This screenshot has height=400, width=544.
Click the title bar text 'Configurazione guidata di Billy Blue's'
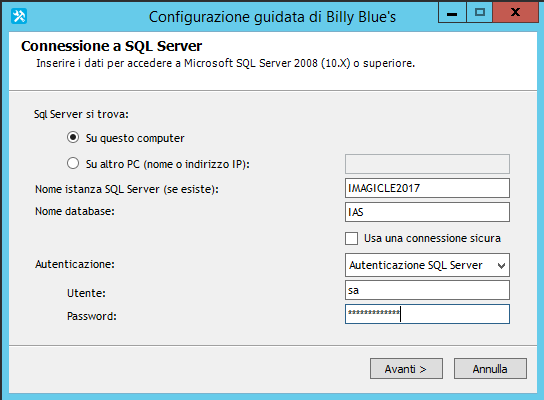(272, 17)
